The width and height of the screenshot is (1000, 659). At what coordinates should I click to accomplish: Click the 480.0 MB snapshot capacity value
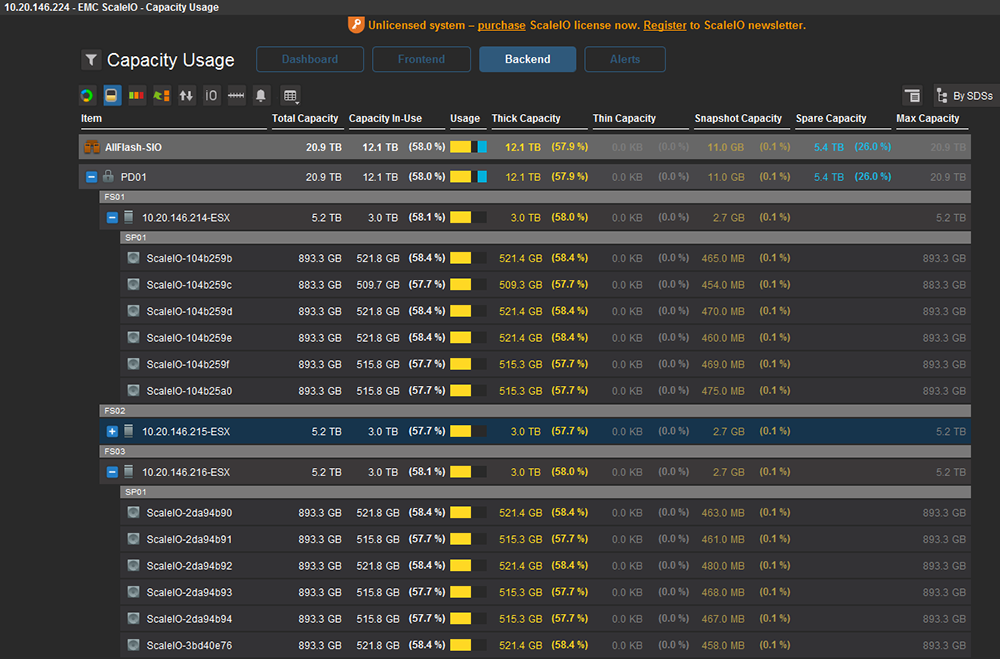click(x=723, y=566)
